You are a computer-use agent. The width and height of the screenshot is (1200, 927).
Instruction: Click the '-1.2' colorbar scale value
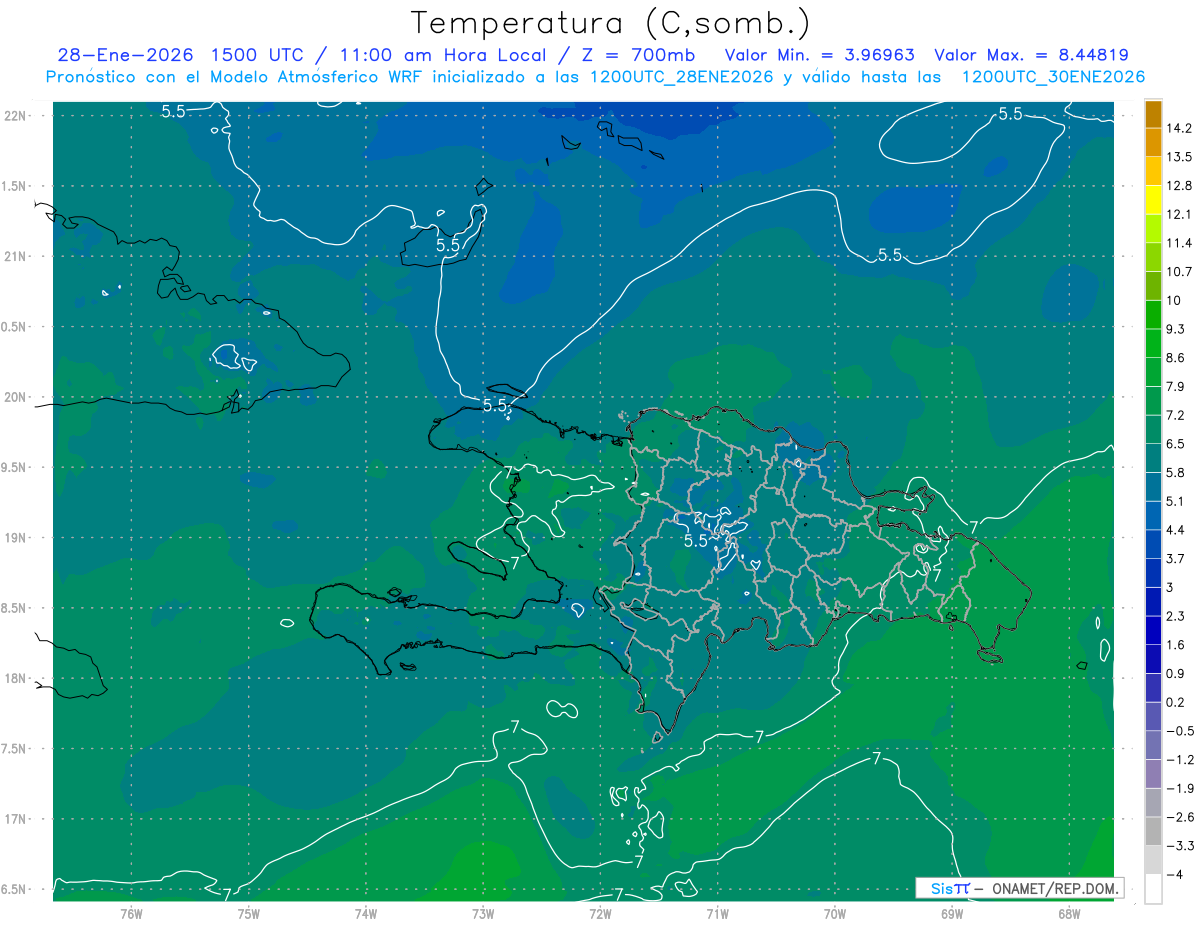(x=1180, y=760)
